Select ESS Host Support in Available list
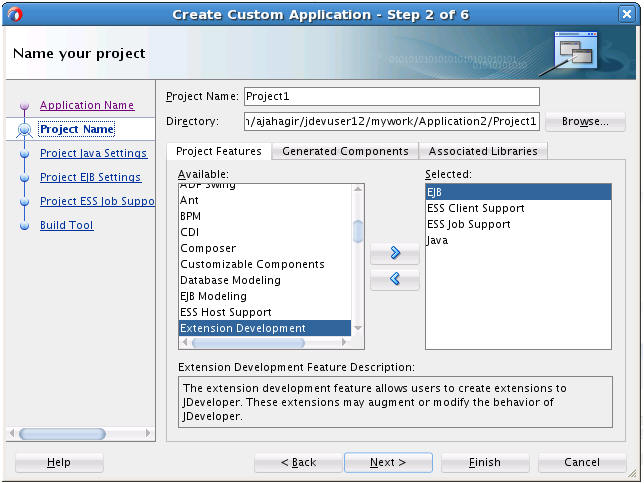The image size is (644, 483). click(x=265, y=312)
